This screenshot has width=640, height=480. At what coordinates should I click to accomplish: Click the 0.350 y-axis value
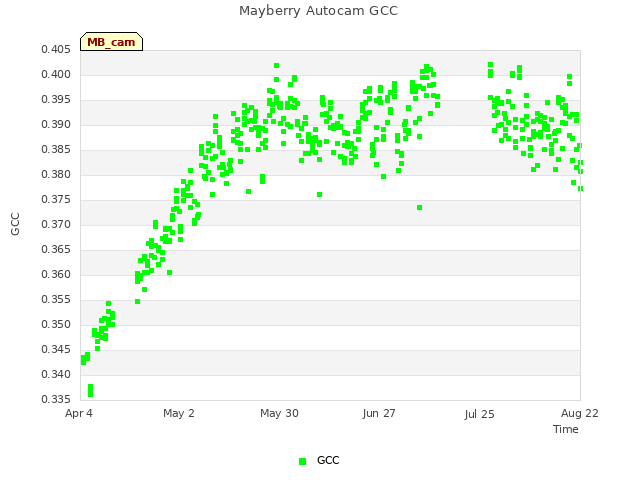tap(56, 324)
